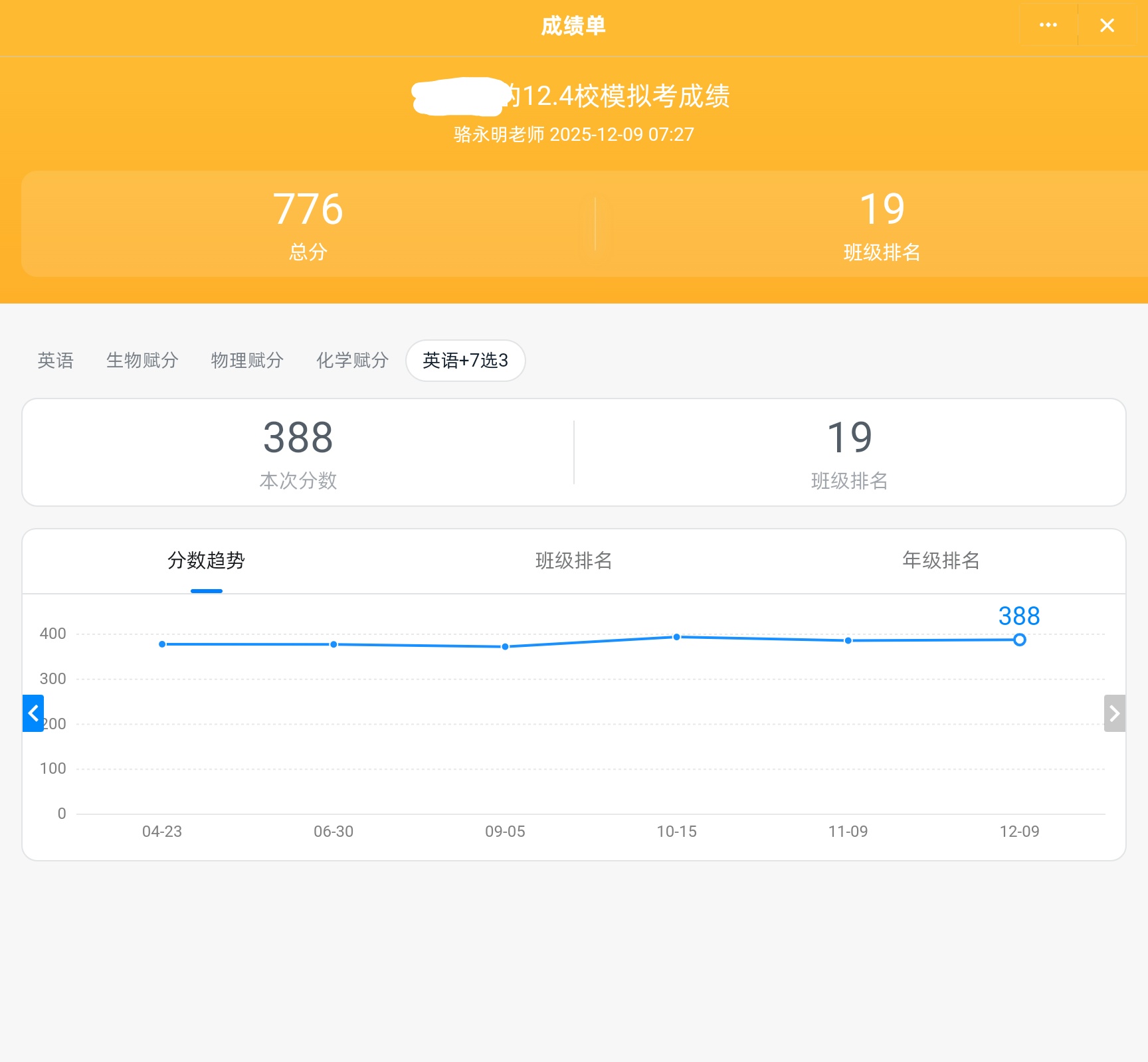Show the 分数趋势 chart tab

[206, 561]
